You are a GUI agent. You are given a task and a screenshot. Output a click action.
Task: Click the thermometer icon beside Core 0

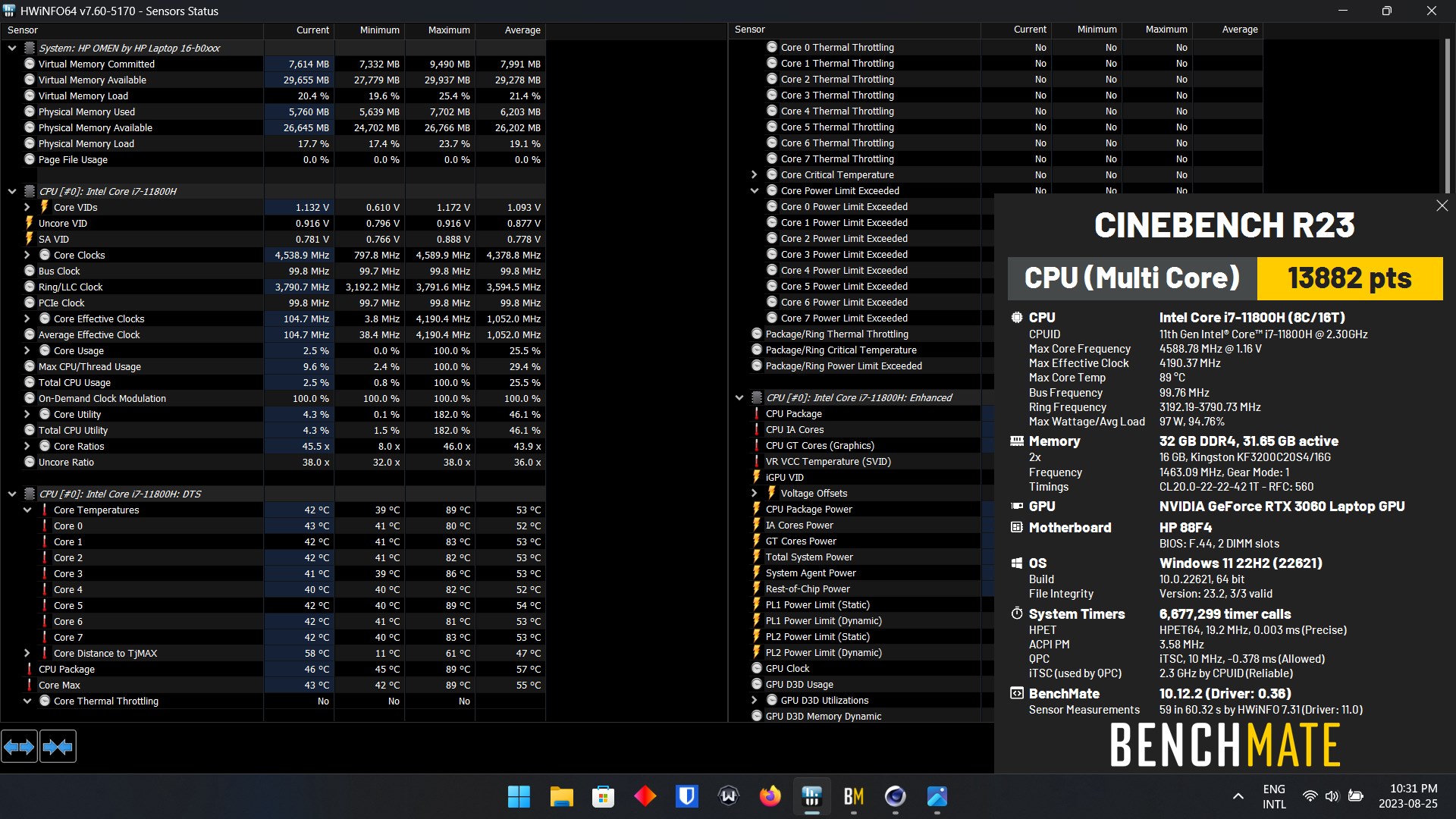tap(45, 526)
